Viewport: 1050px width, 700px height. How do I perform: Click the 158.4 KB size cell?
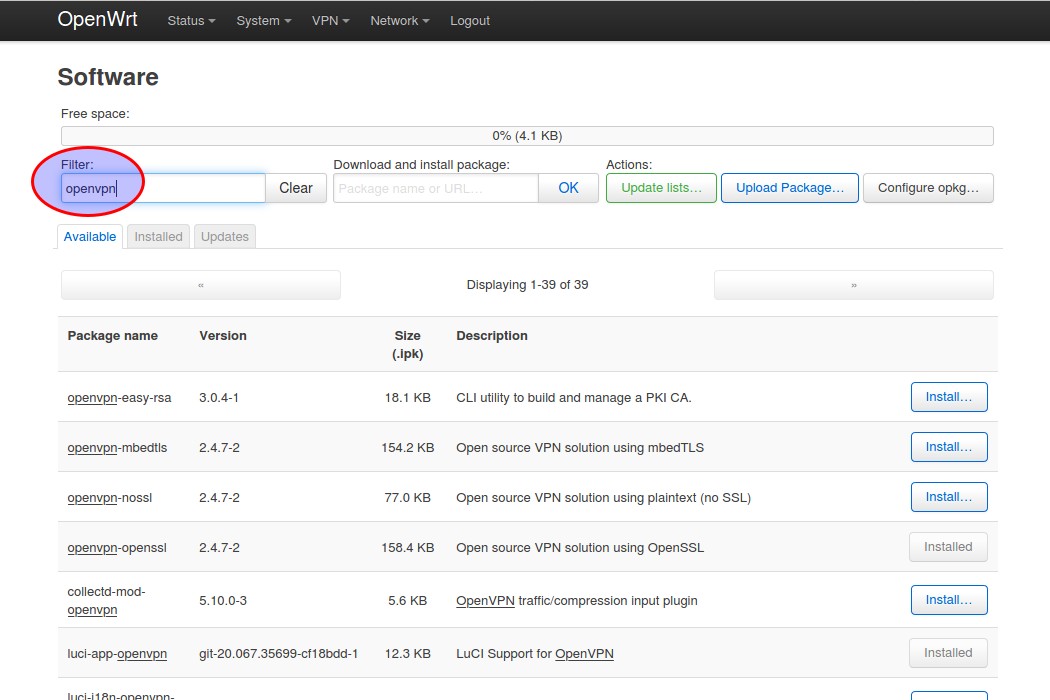pos(407,548)
